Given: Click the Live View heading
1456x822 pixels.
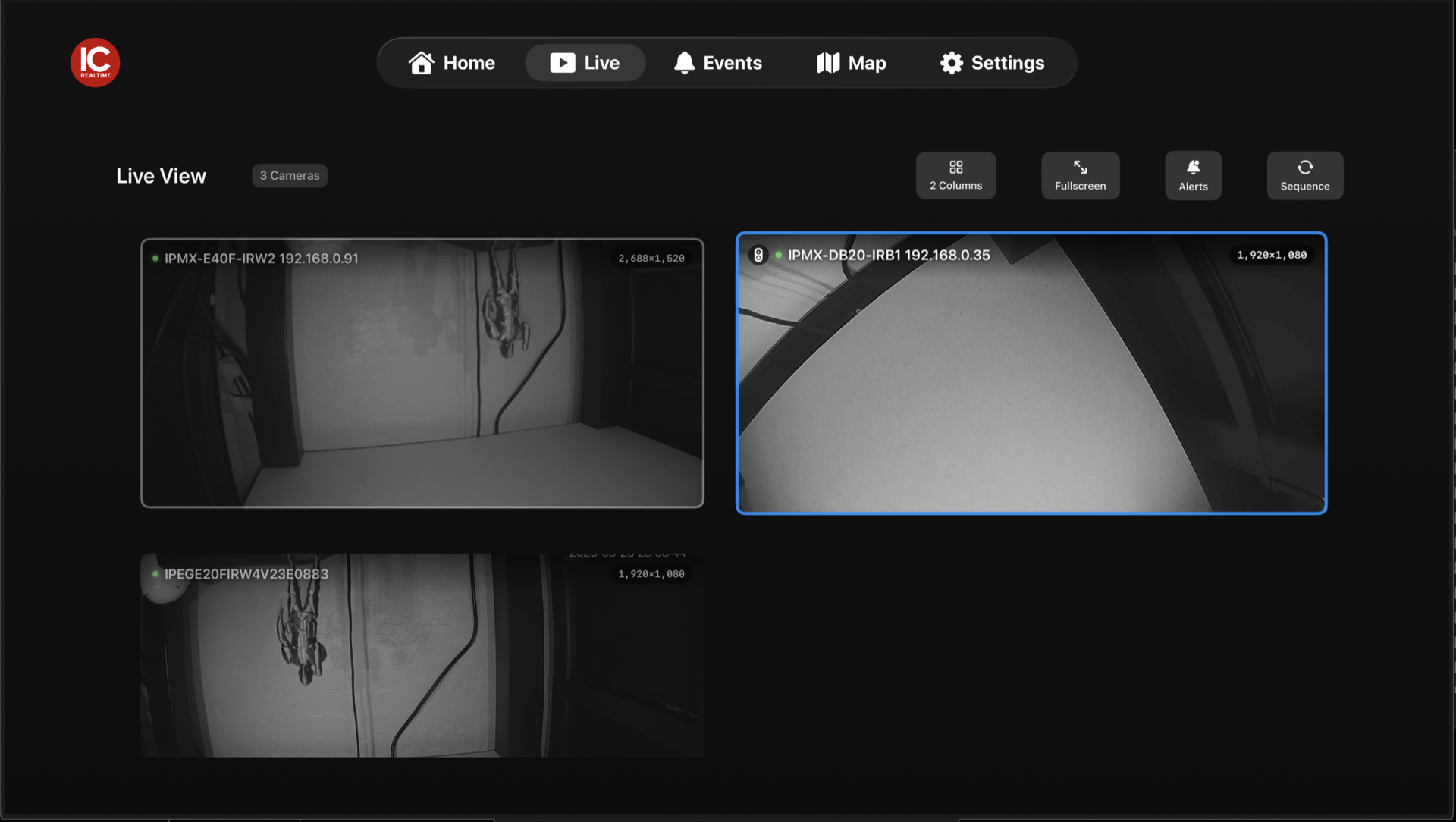Looking at the screenshot, I should pyautogui.click(x=162, y=176).
